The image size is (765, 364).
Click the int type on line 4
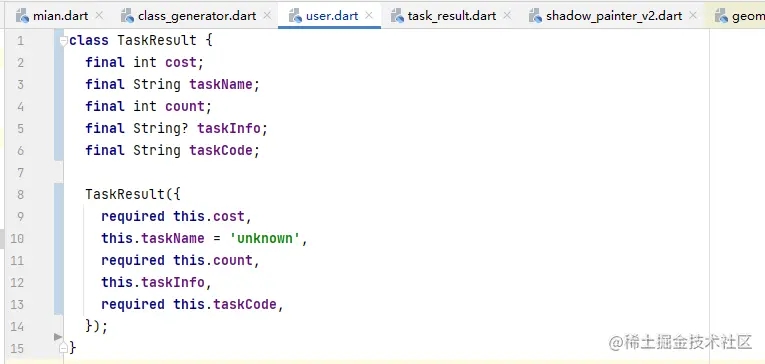(x=144, y=106)
